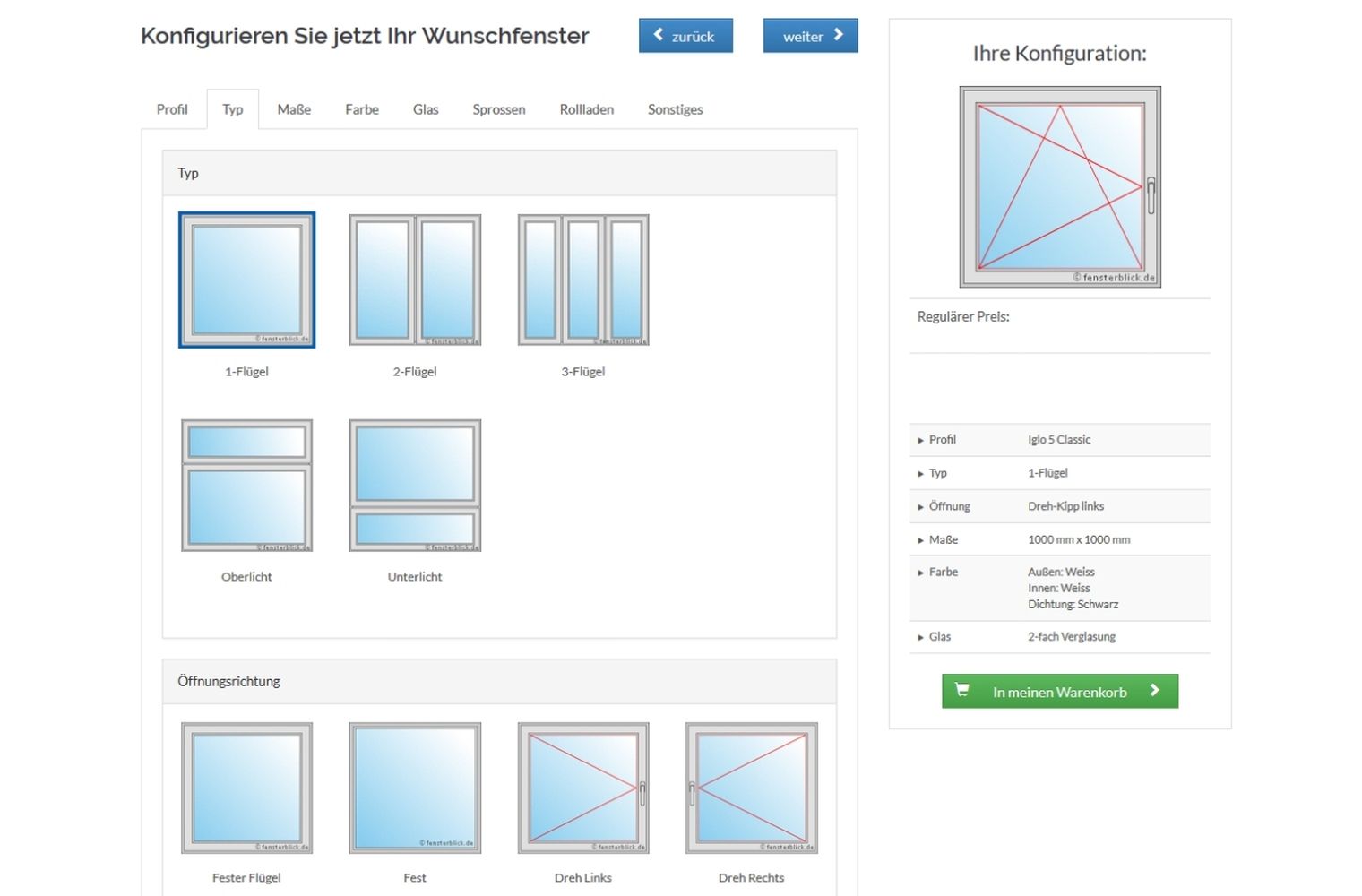Switch to the Maße tab
This screenshot has width=1362, height=896.
294,109
